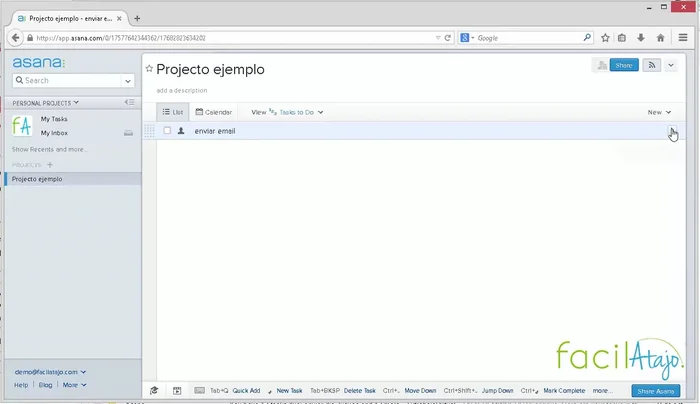
Task: Click the more... shortcuts link
Action: 603,391
